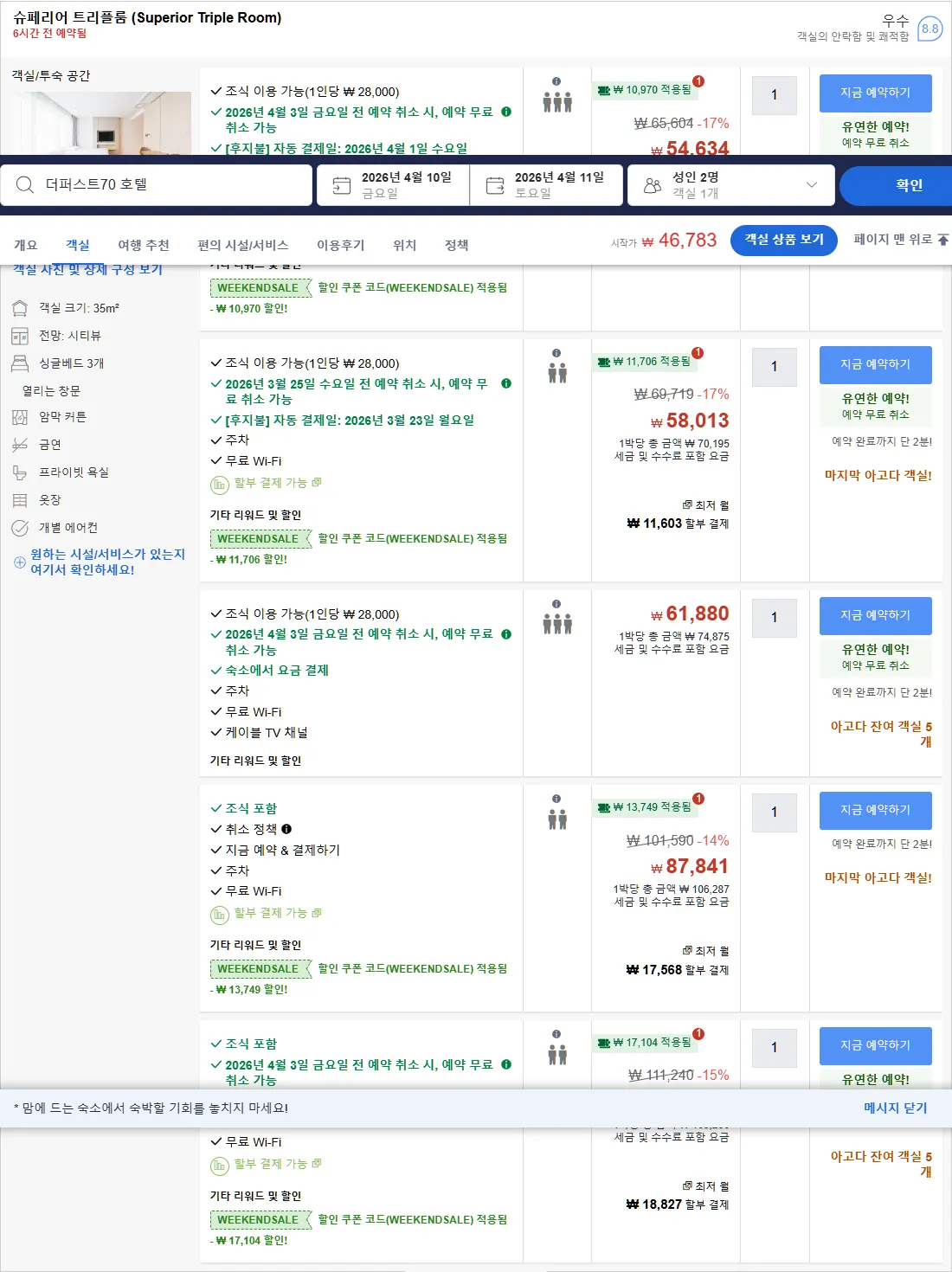This screenshot has width=952, height=1272.
Task: Click the closet icon beside 옷장
Action: pos(20,500)
